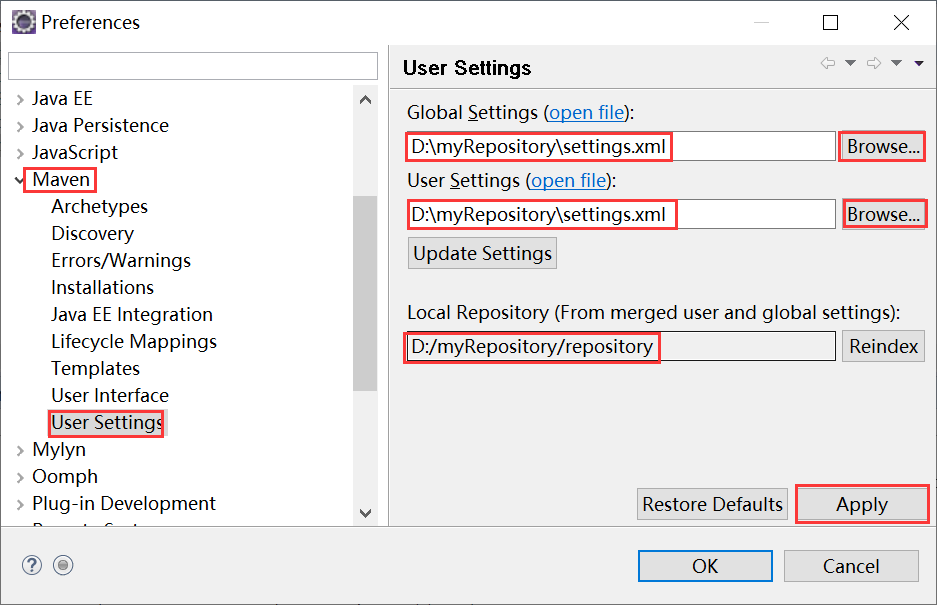Close the Preferences dialog
This screenshot has height=605, width=937.
point(901,23)
